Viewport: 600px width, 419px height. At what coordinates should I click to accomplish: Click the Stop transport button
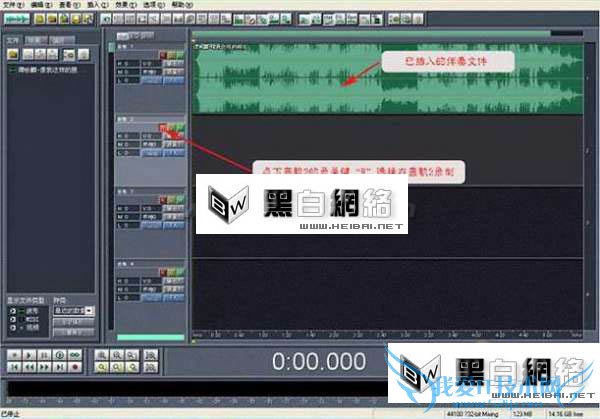(x=14, y=355)
